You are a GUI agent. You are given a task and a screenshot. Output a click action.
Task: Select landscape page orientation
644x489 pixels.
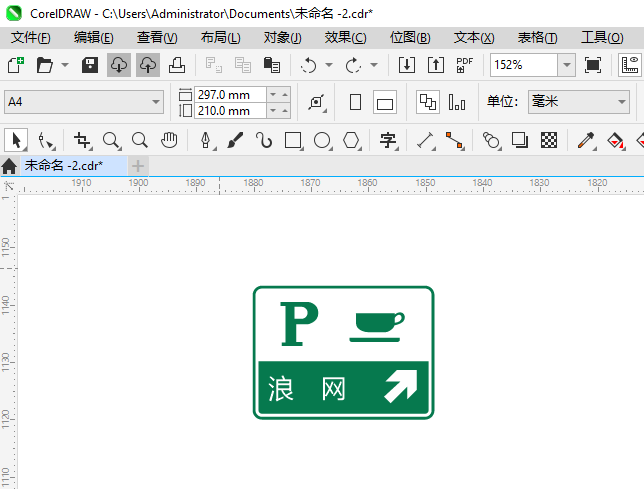385,102
